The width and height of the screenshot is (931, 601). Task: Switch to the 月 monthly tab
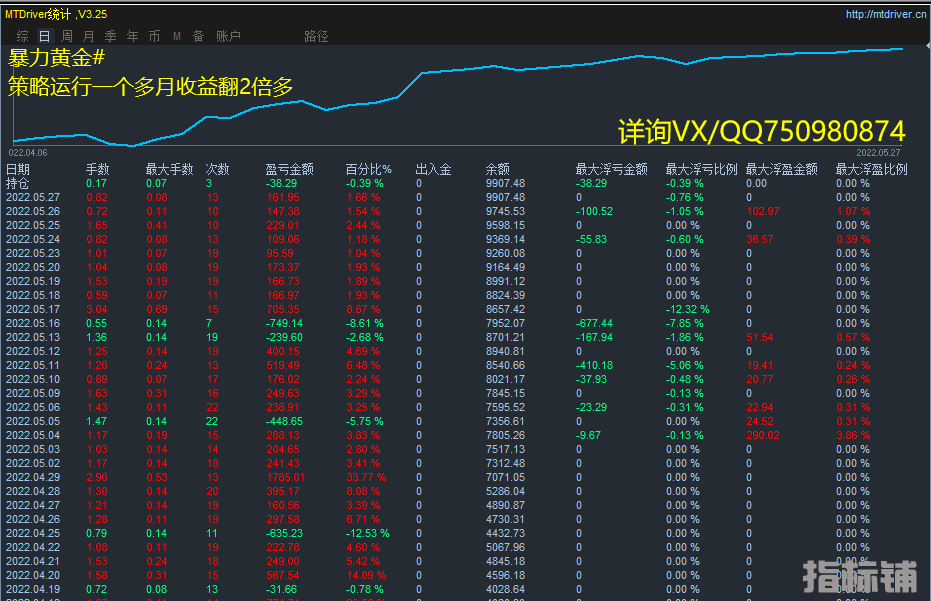click(88, 36)
